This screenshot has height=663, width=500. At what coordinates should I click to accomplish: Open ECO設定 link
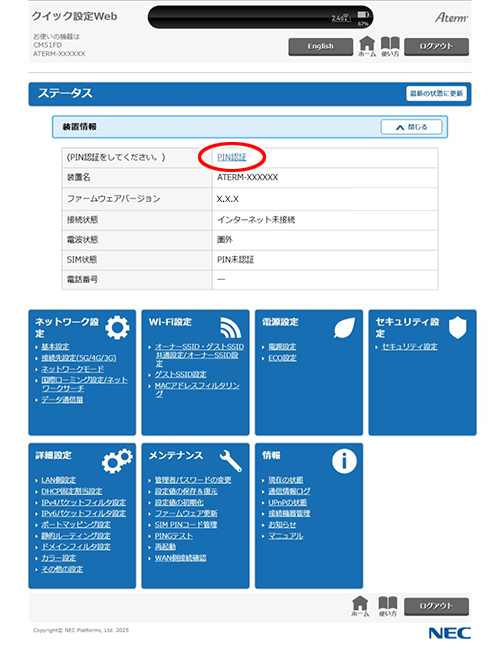click(x=282, y=358)
